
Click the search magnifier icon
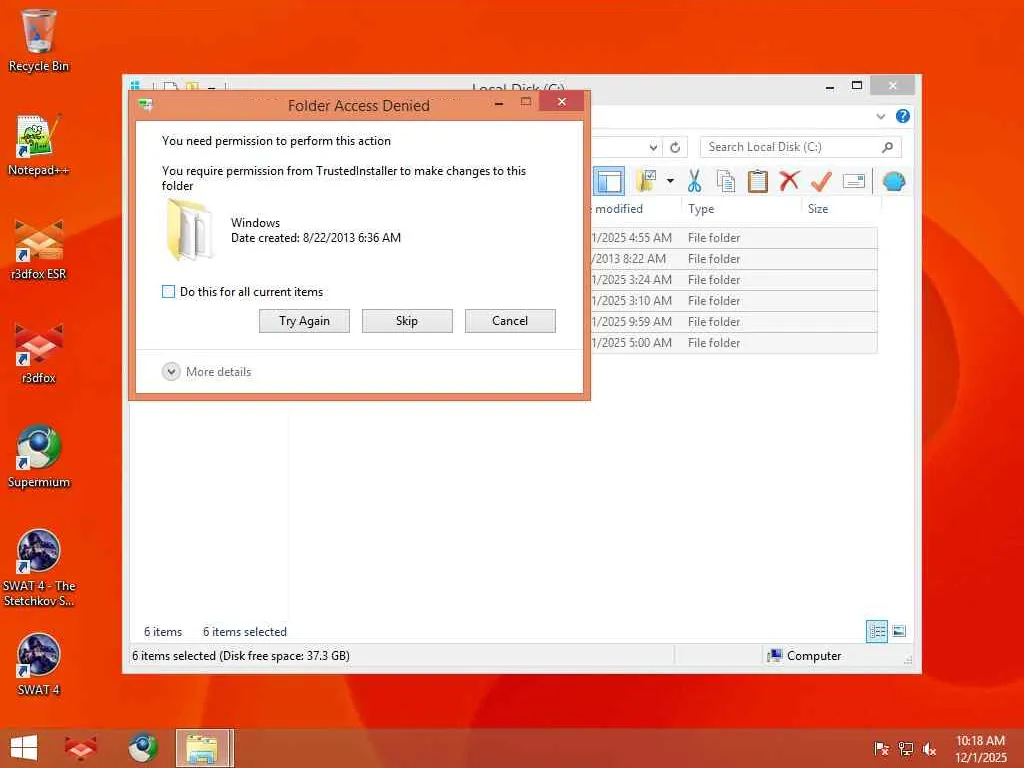point(887,147)
